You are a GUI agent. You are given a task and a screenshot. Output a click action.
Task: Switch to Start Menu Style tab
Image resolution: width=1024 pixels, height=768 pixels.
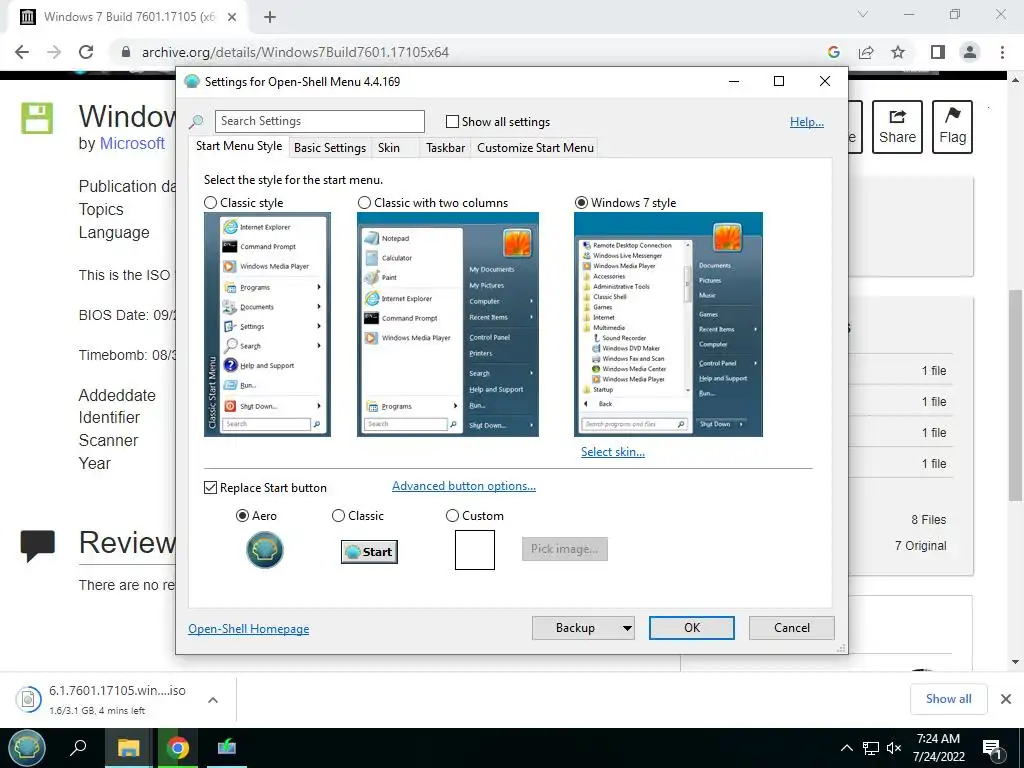(x=239, y=146)
